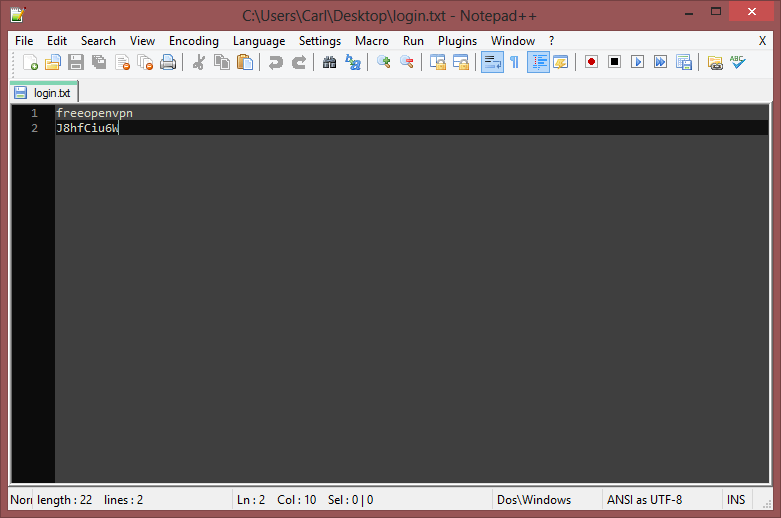
Task: Close all documents icon
Action: 145,62
